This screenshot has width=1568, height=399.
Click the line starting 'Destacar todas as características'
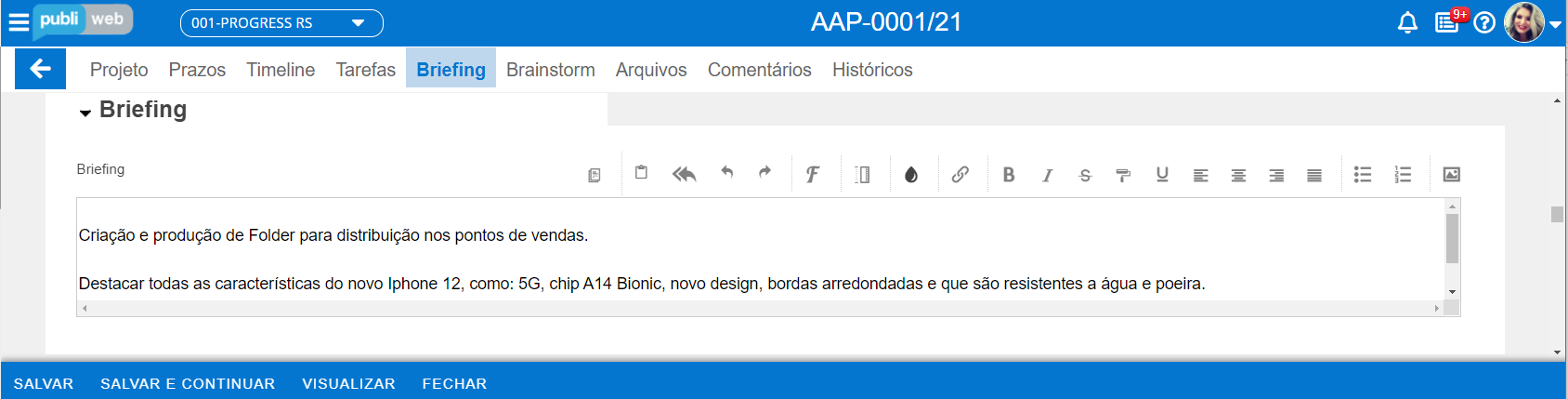pos(642,284)
